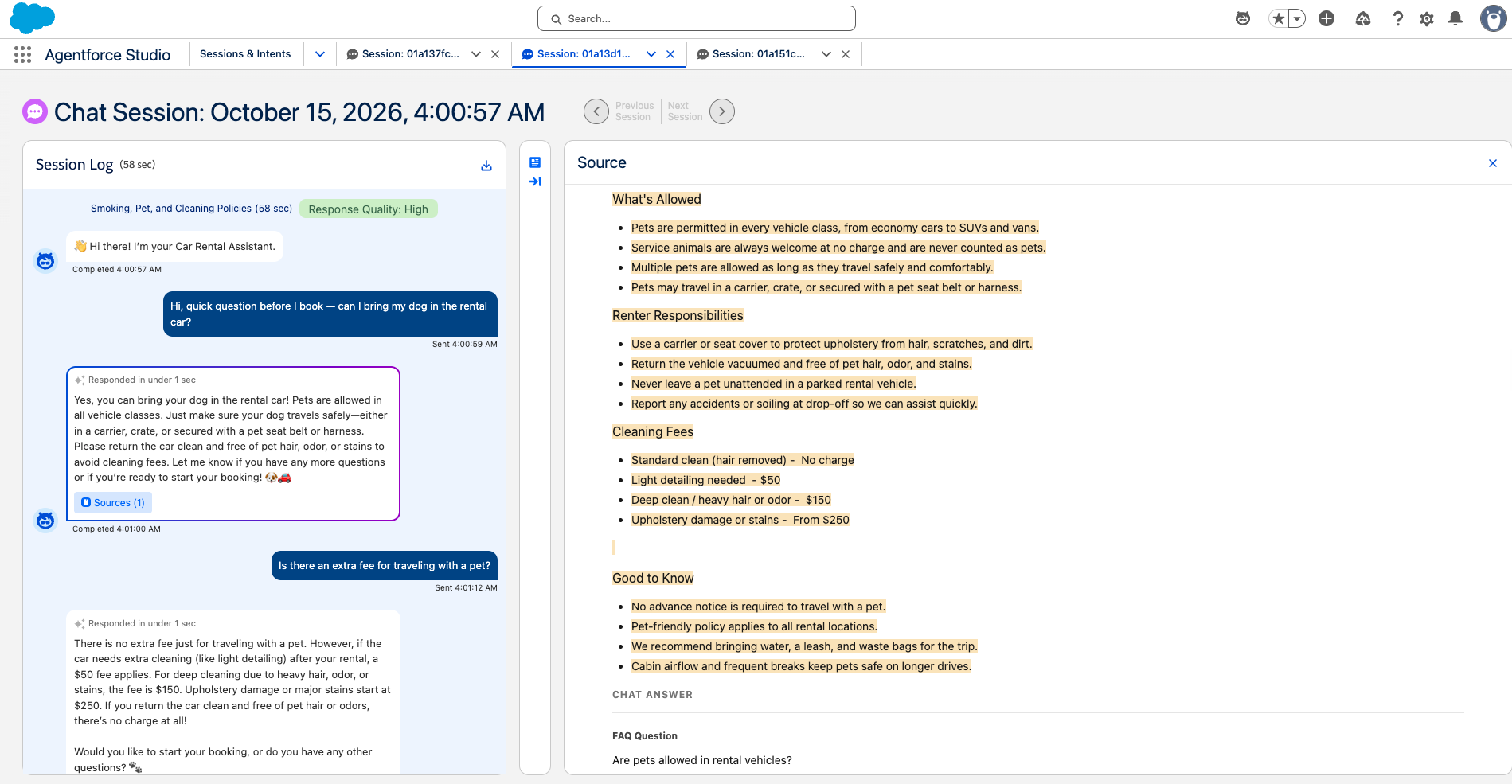
Task: Click the 'Deep clean / heavy hair or odor' line
Action: tap(731, 500)
